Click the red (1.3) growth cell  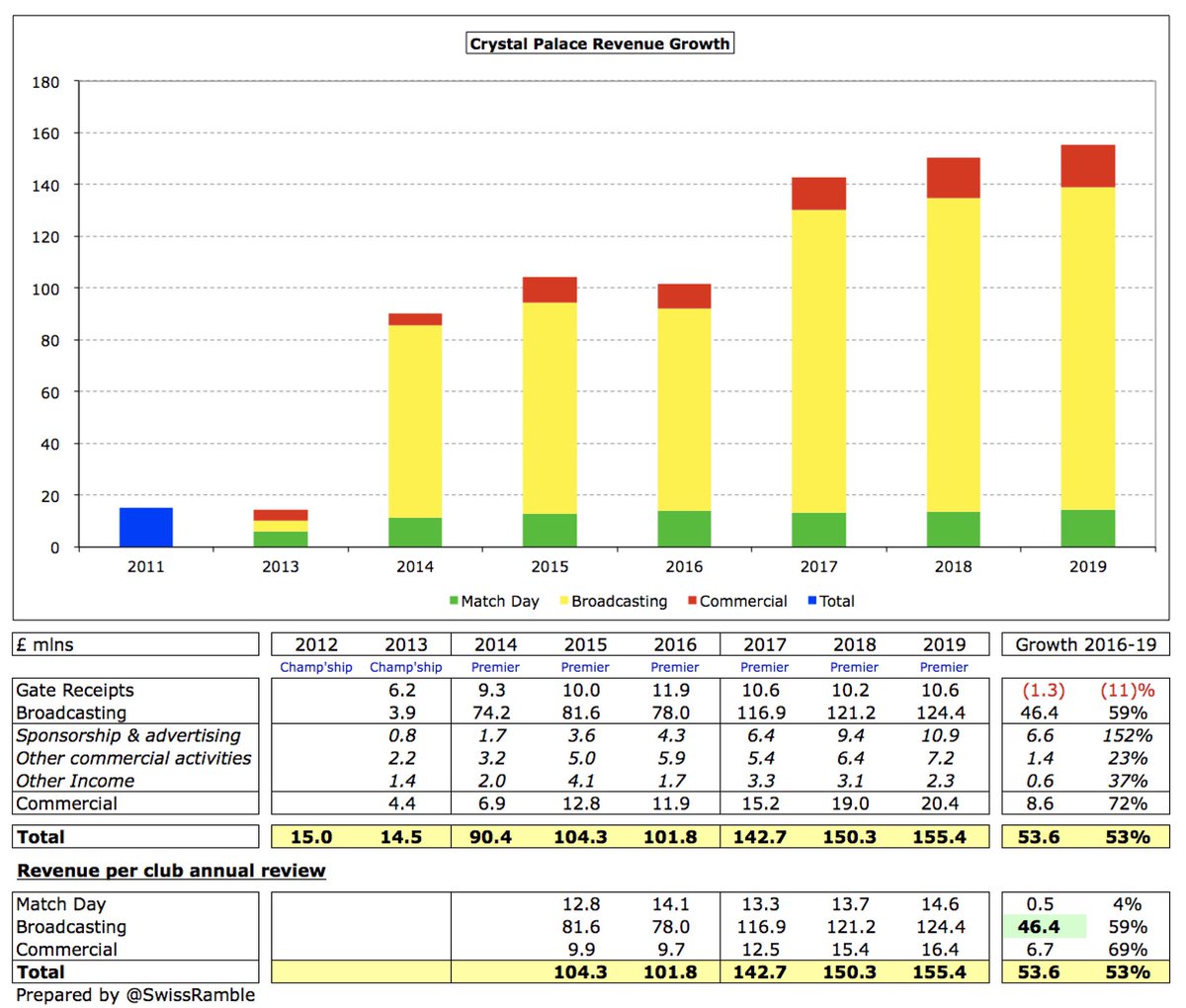1042,690
